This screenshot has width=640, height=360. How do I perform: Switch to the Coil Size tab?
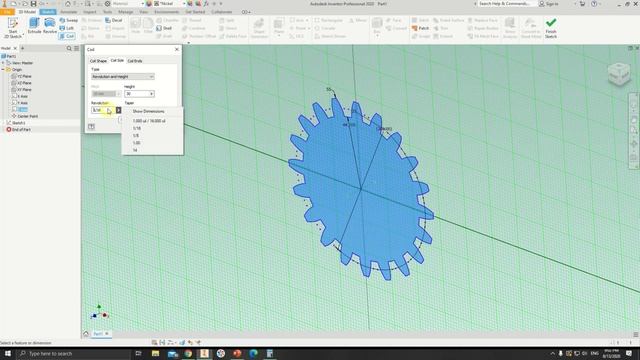point(117,60)
